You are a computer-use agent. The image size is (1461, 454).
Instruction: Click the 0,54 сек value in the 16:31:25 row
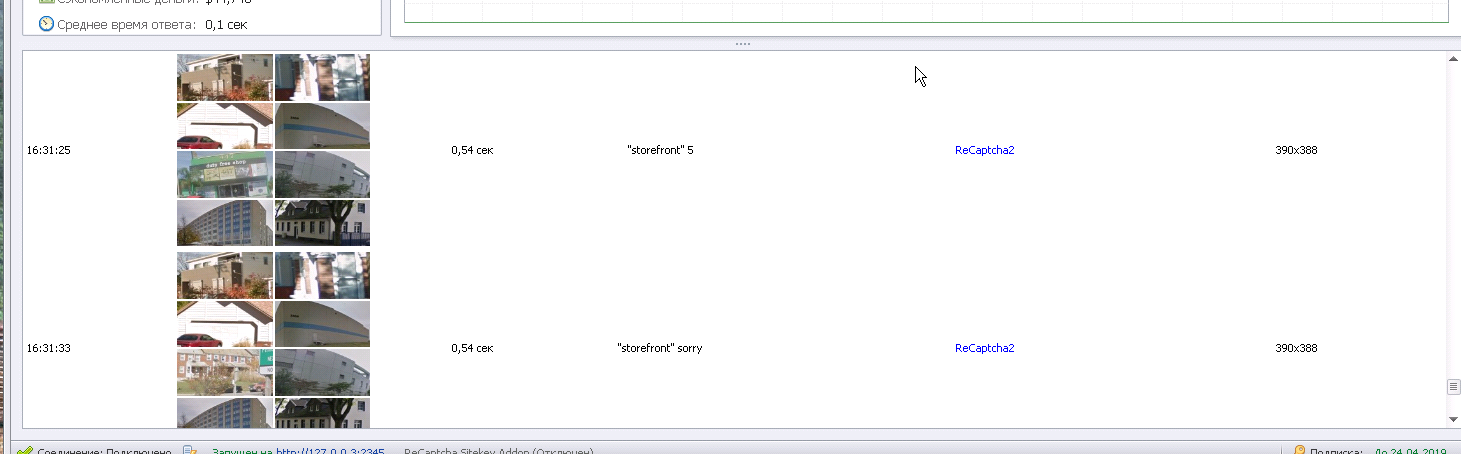click(472, 150)
